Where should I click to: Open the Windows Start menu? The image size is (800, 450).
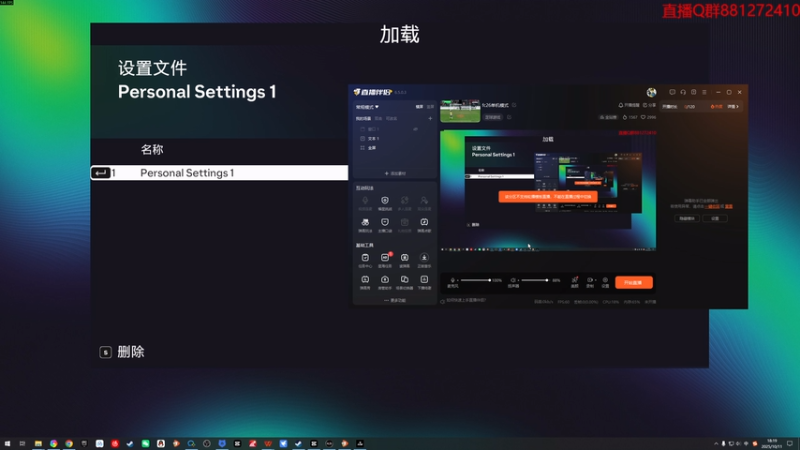(7, 444)
